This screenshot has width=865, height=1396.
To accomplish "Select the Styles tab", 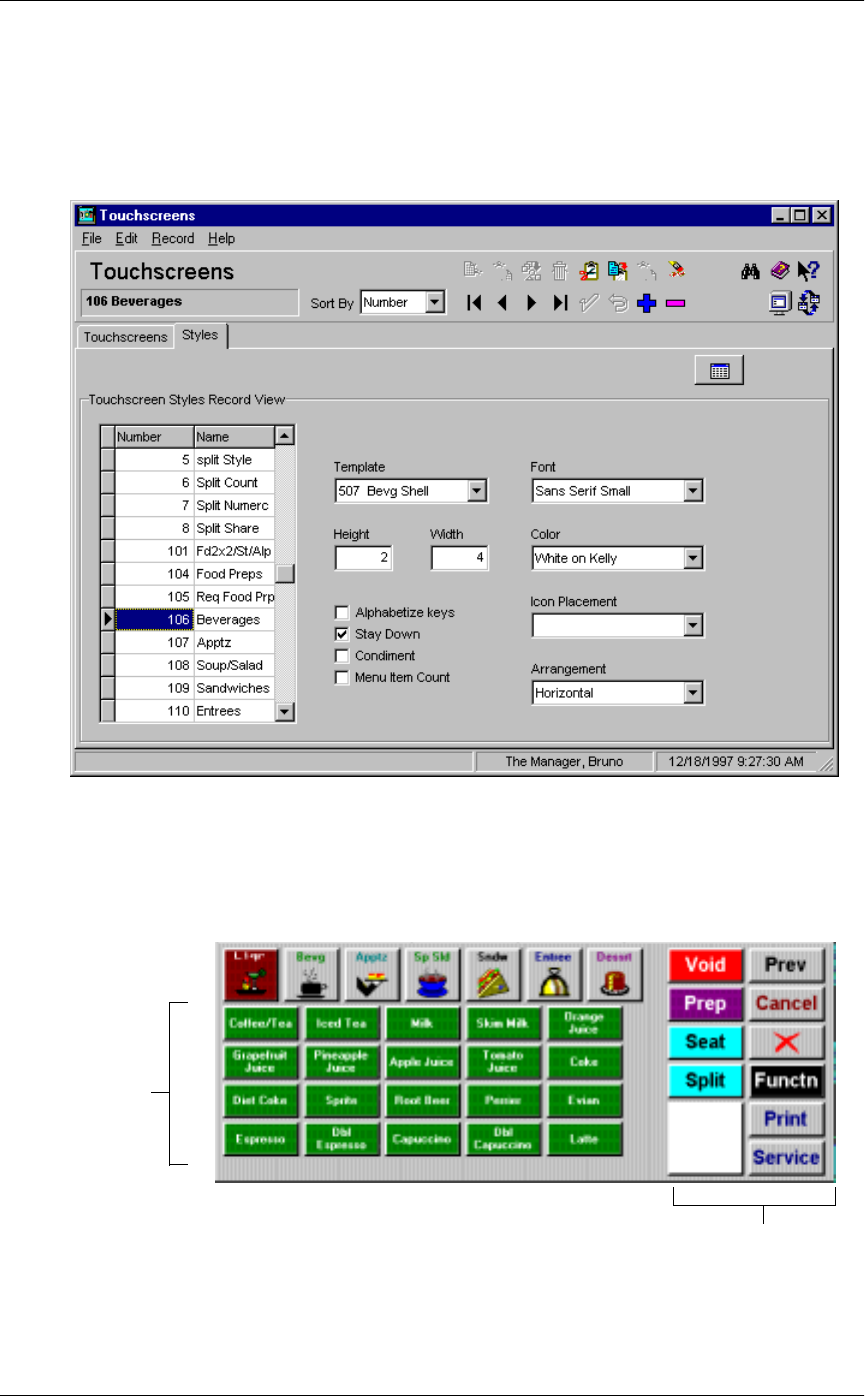I will (200, 336).
